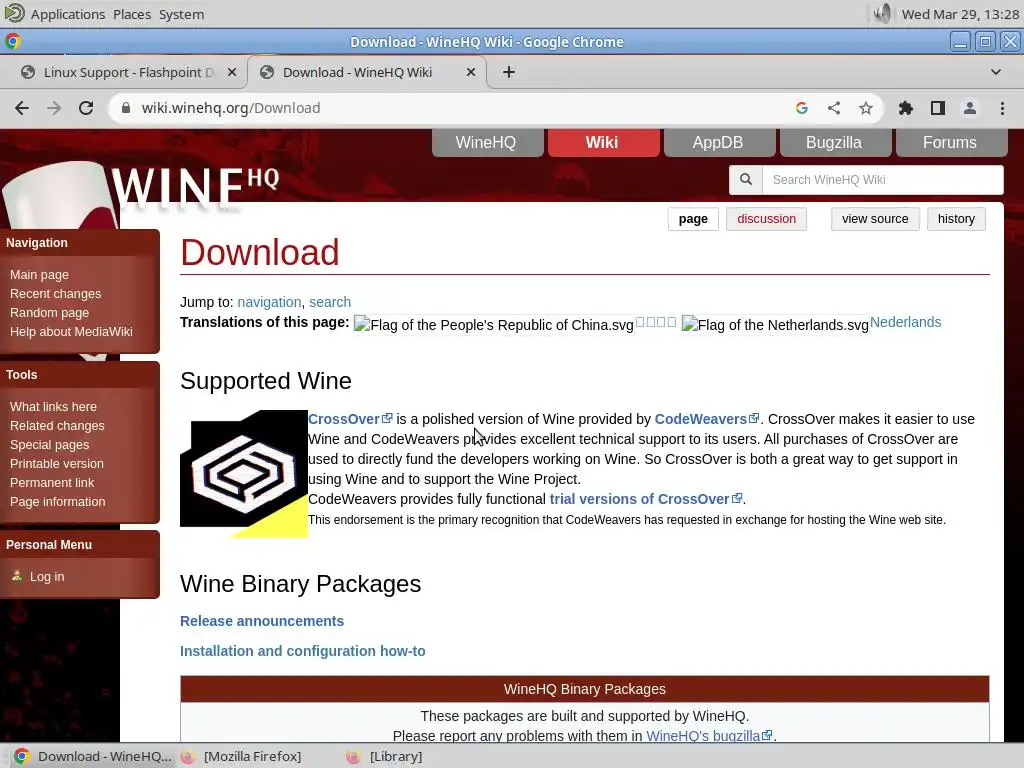Switch to Library taskbar window
1024x768 pixels.
(x=385, y=756)
